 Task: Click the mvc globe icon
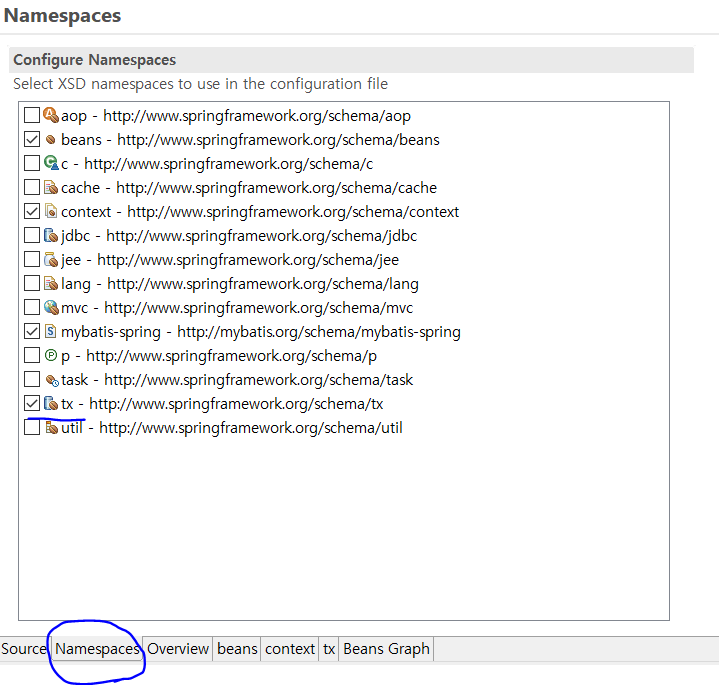point(51,307)
